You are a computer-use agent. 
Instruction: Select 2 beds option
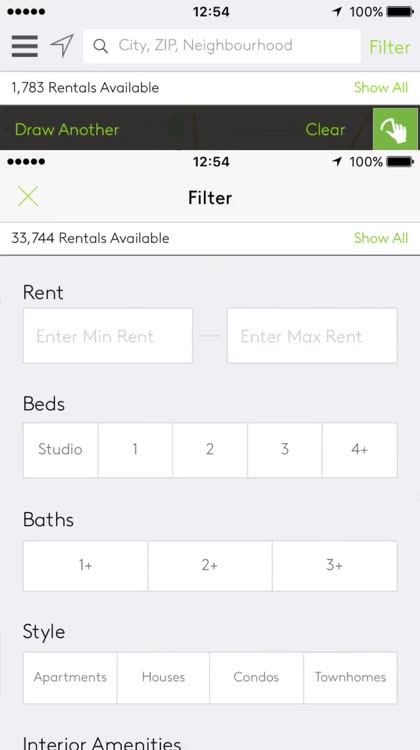pyautogui.click(x=210, y=450)
